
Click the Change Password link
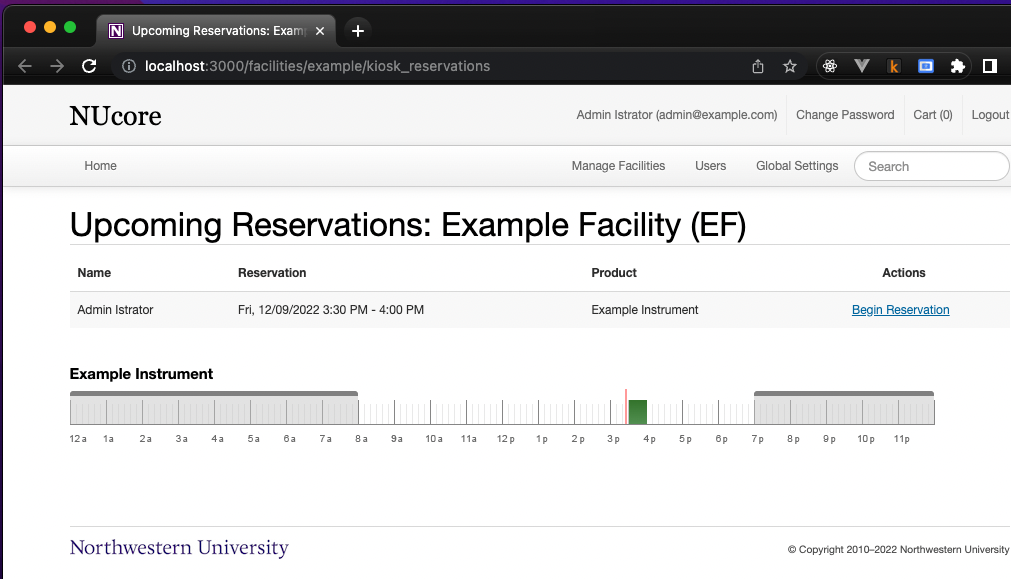pyautogui.click(x=845, y=115)
